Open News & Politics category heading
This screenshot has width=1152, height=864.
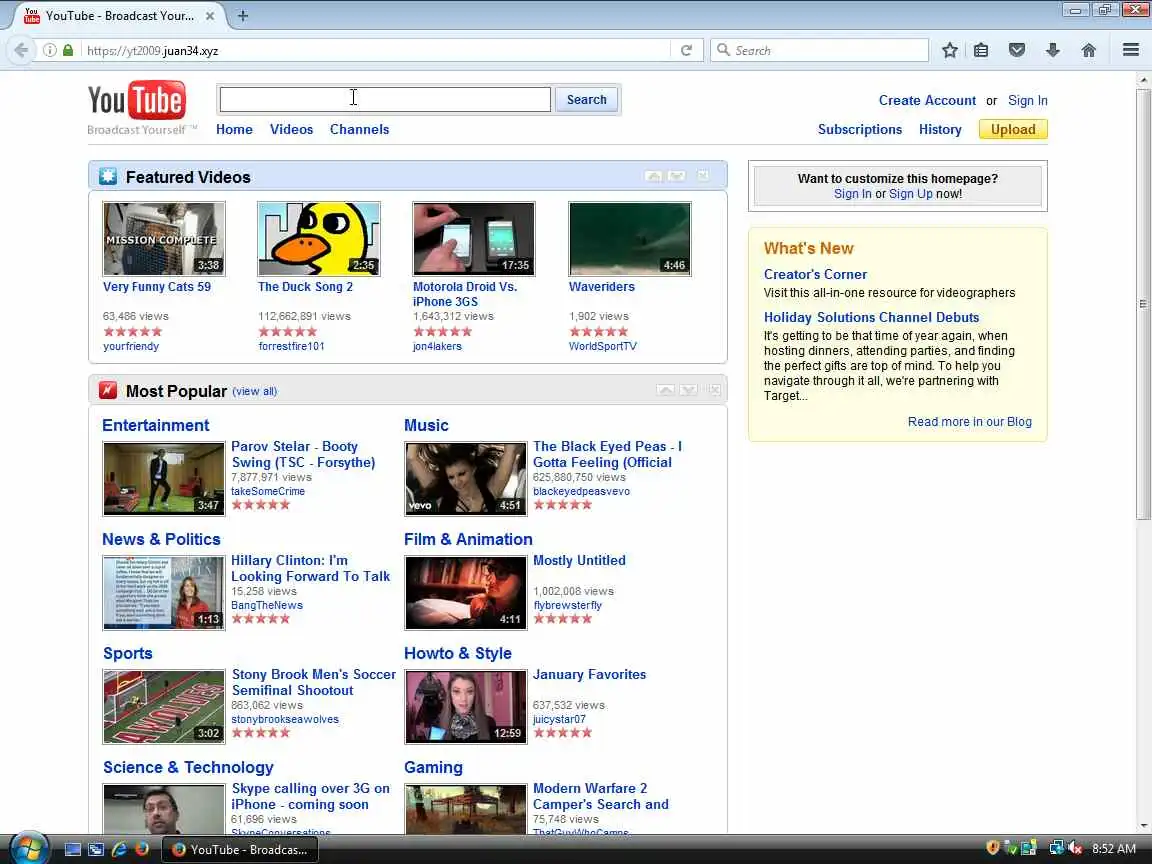161,539
